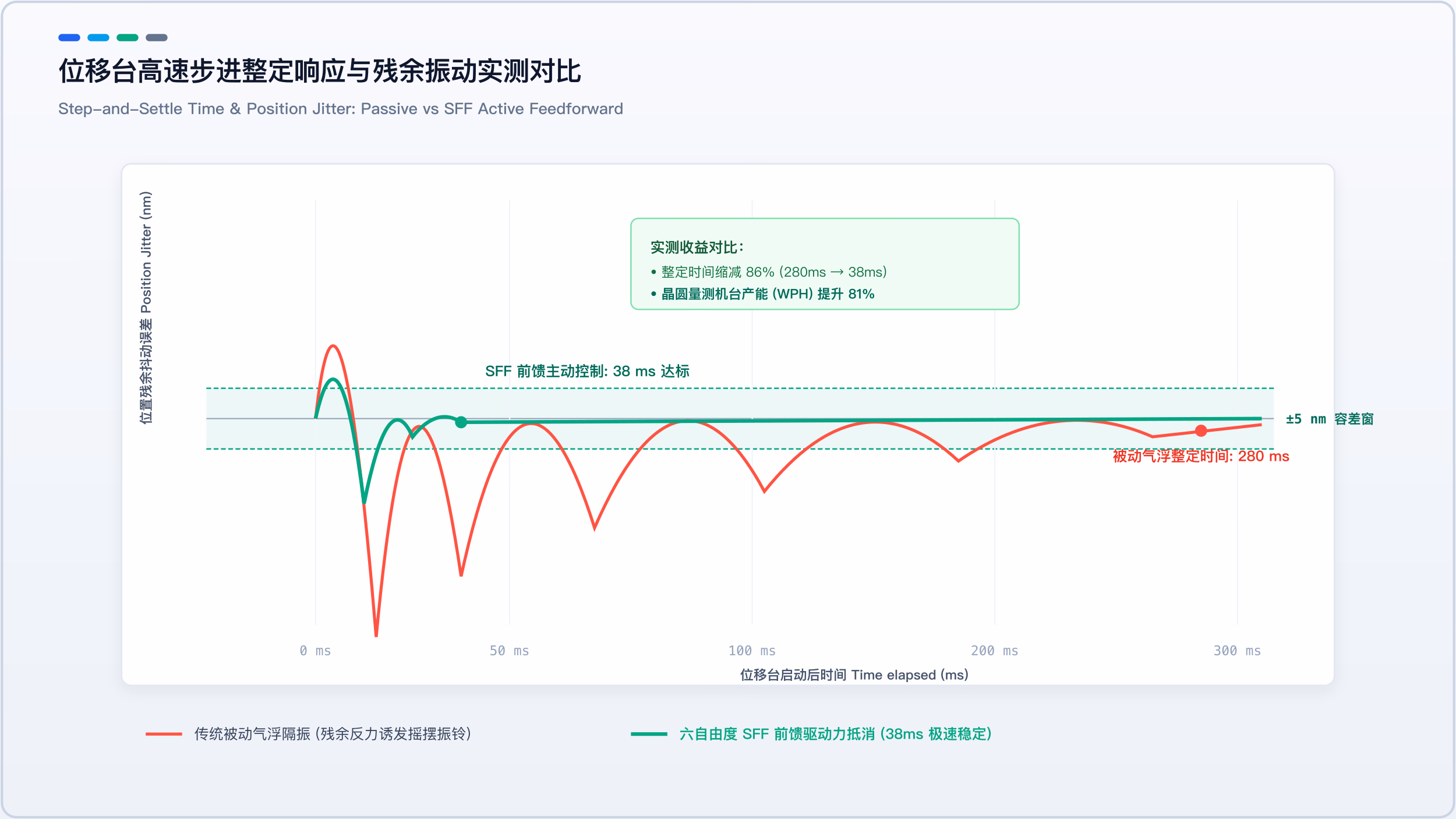Click the dark blue pill above the title

pos(69,38)
